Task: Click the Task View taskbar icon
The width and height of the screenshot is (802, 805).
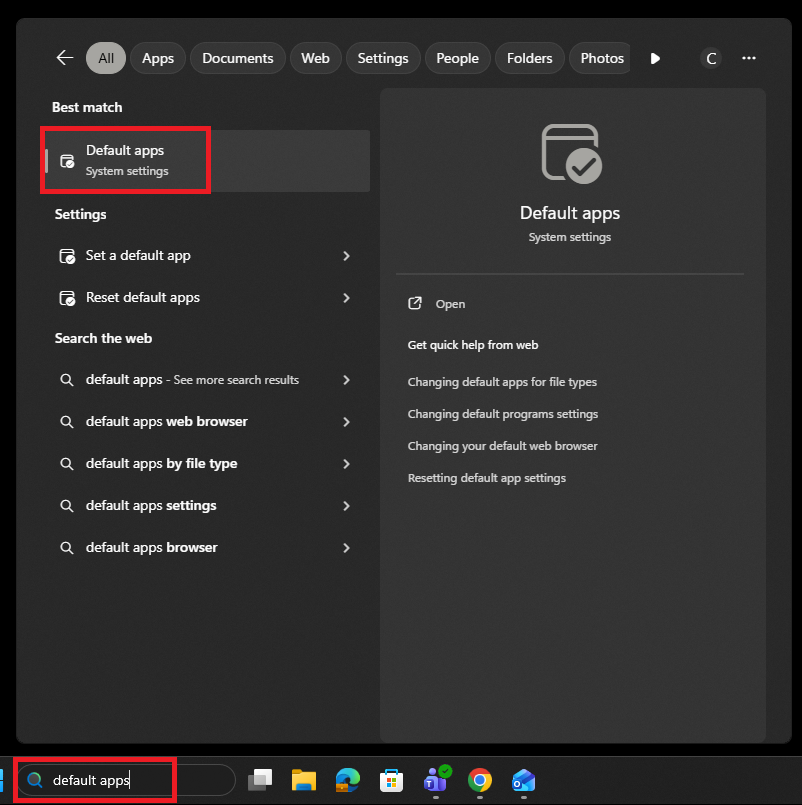Action: point(260,780)
